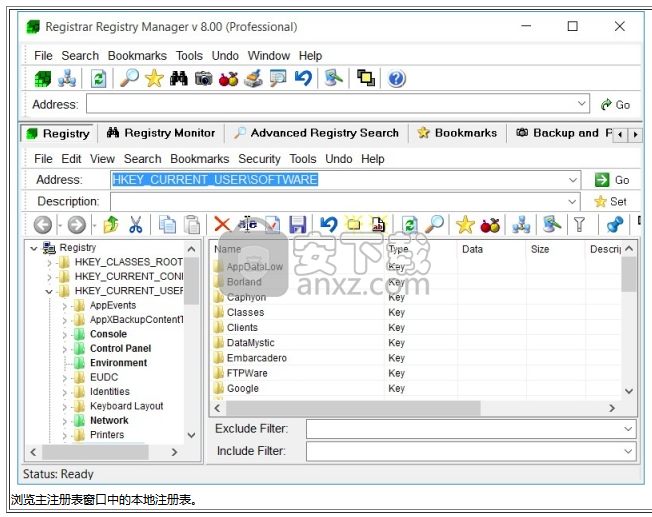Sort by the Type column header
The height and width of the screenshot is (517, 652).
398,249
